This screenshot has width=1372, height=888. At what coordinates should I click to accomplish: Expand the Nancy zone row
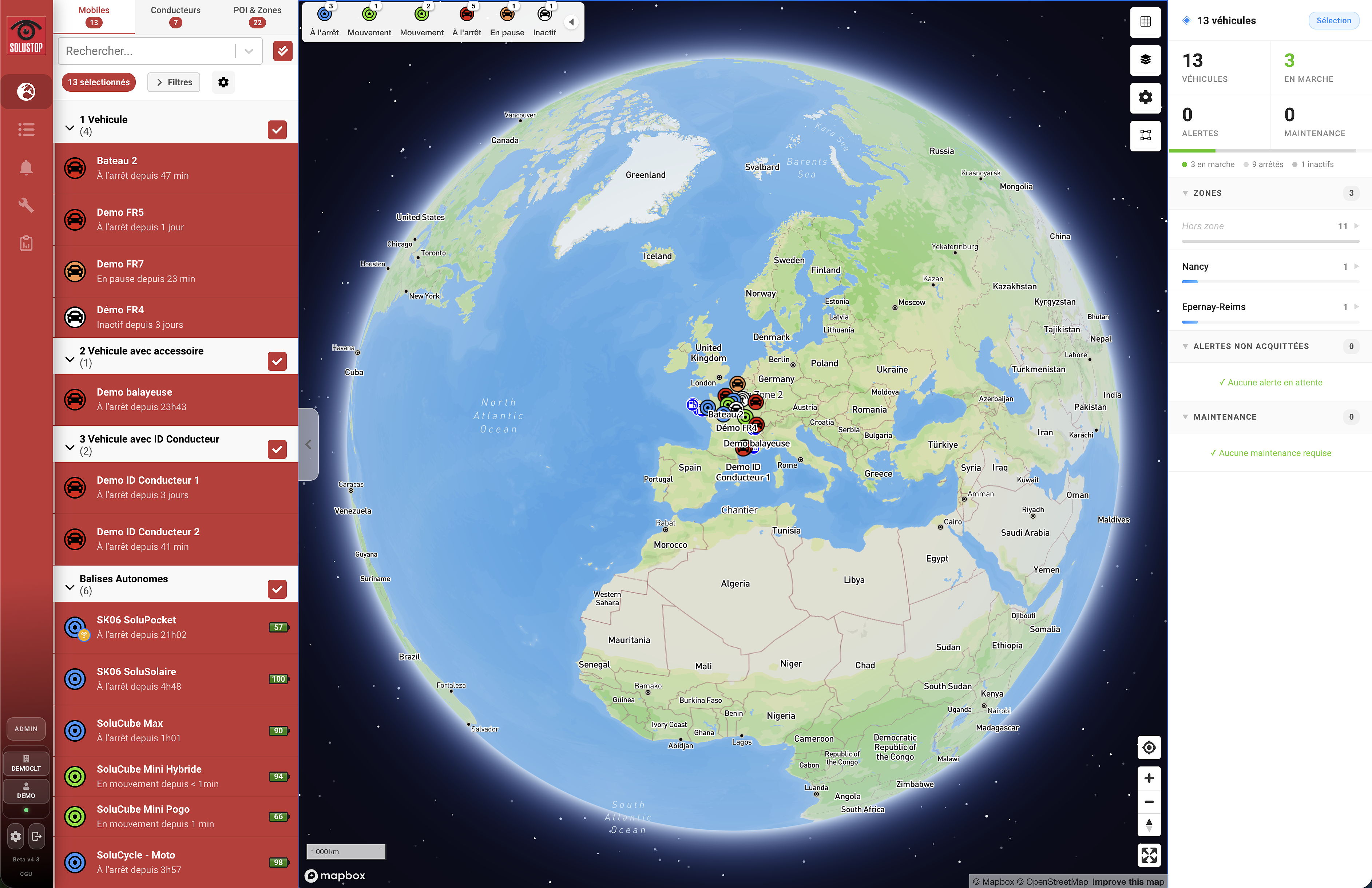click(x=1270, y=267)
